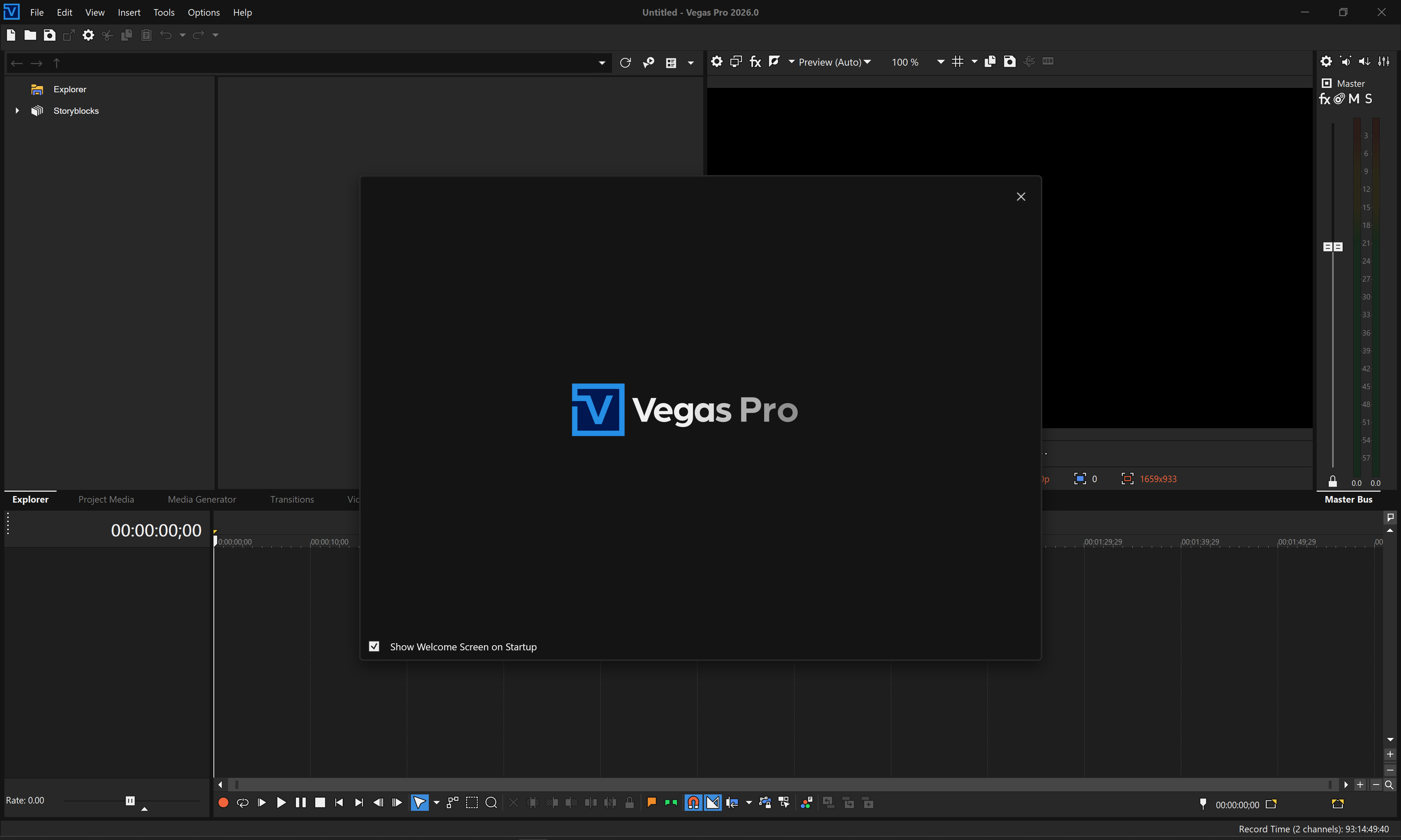Click the Rate slider handle
Image resolution: width=1401 pixels, height=840 pixels.
(130, 800)
